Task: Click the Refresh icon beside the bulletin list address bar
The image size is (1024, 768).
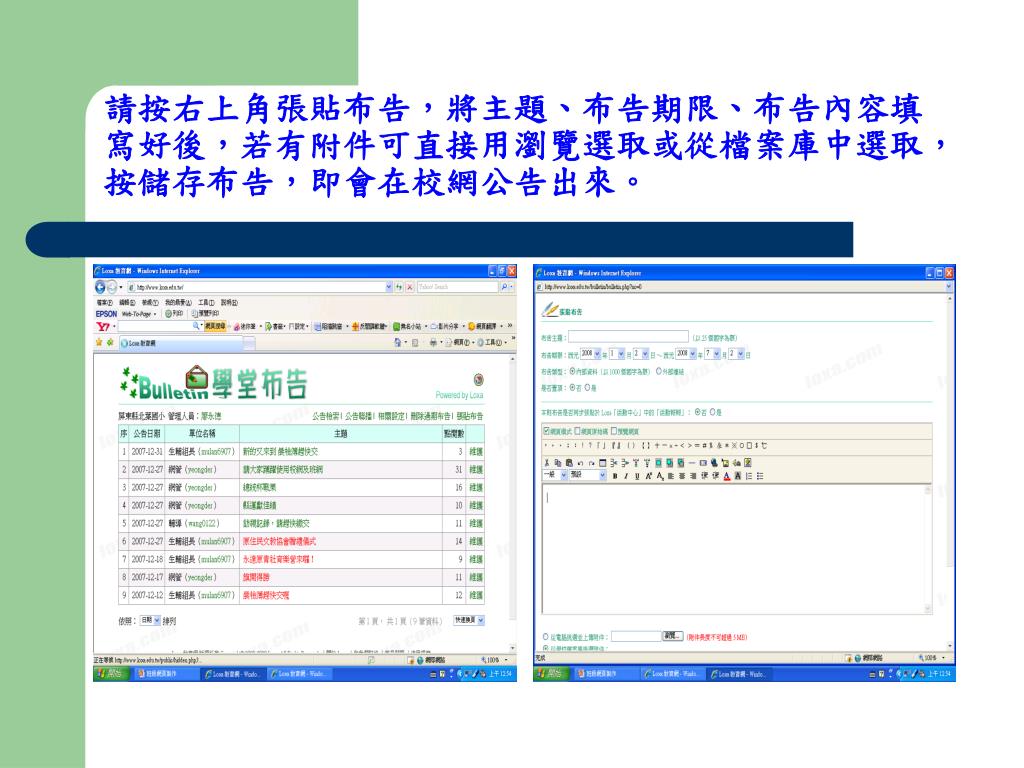Action: (x=398, y=287)
